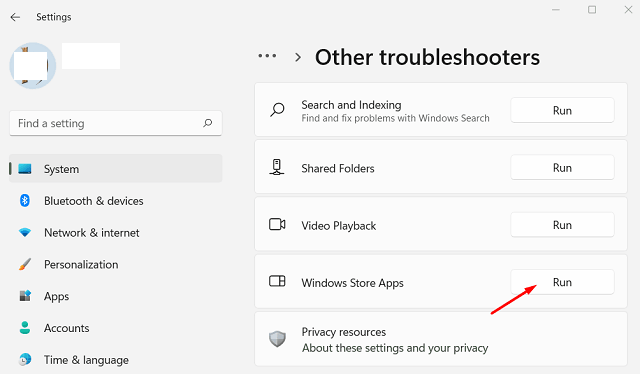This screenshot has width=640, height=374.
Task: Click the Windows Store Apps label
Action: coord(352,283)
